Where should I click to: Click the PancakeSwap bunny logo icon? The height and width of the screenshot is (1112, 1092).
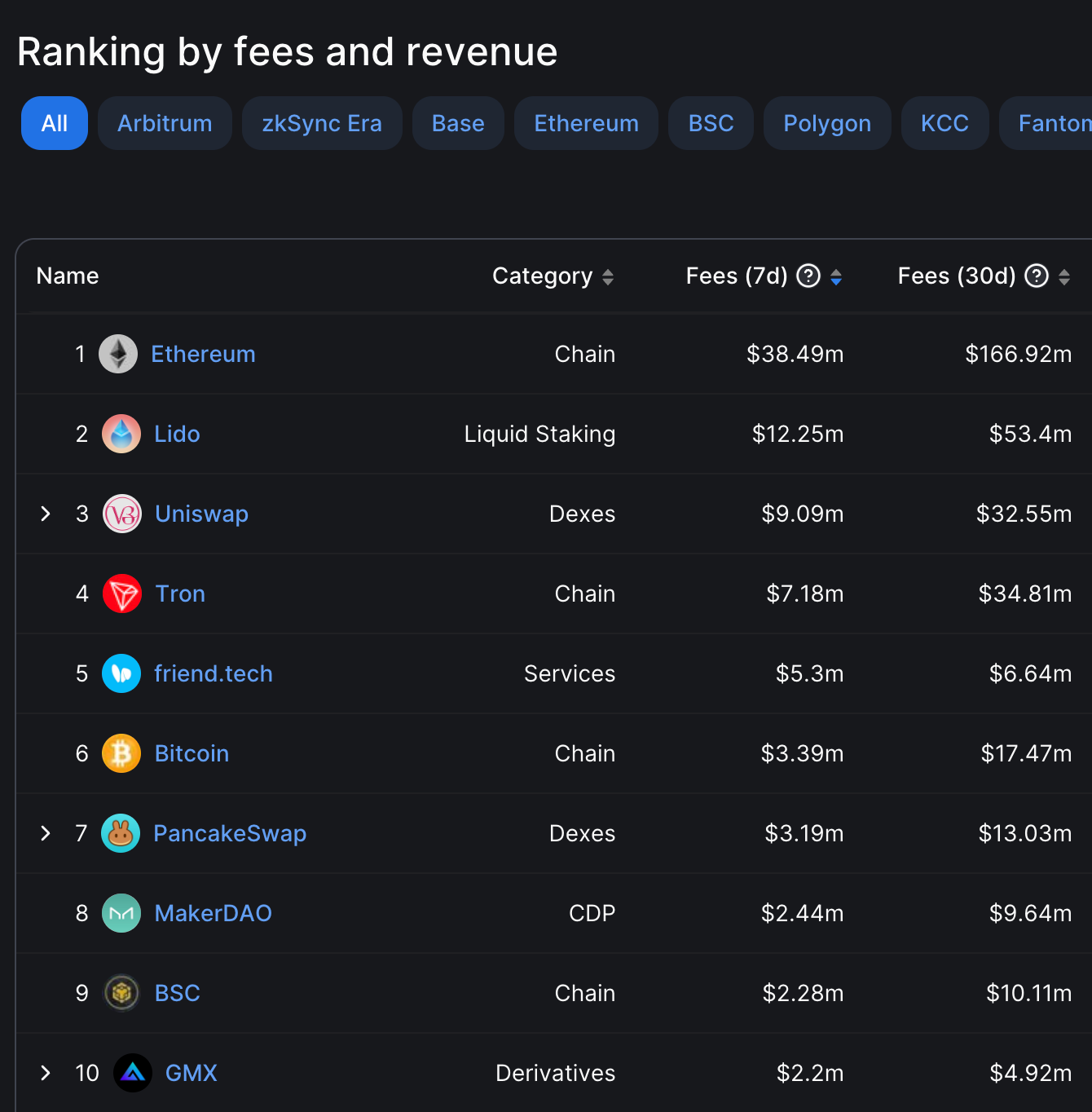121,833
